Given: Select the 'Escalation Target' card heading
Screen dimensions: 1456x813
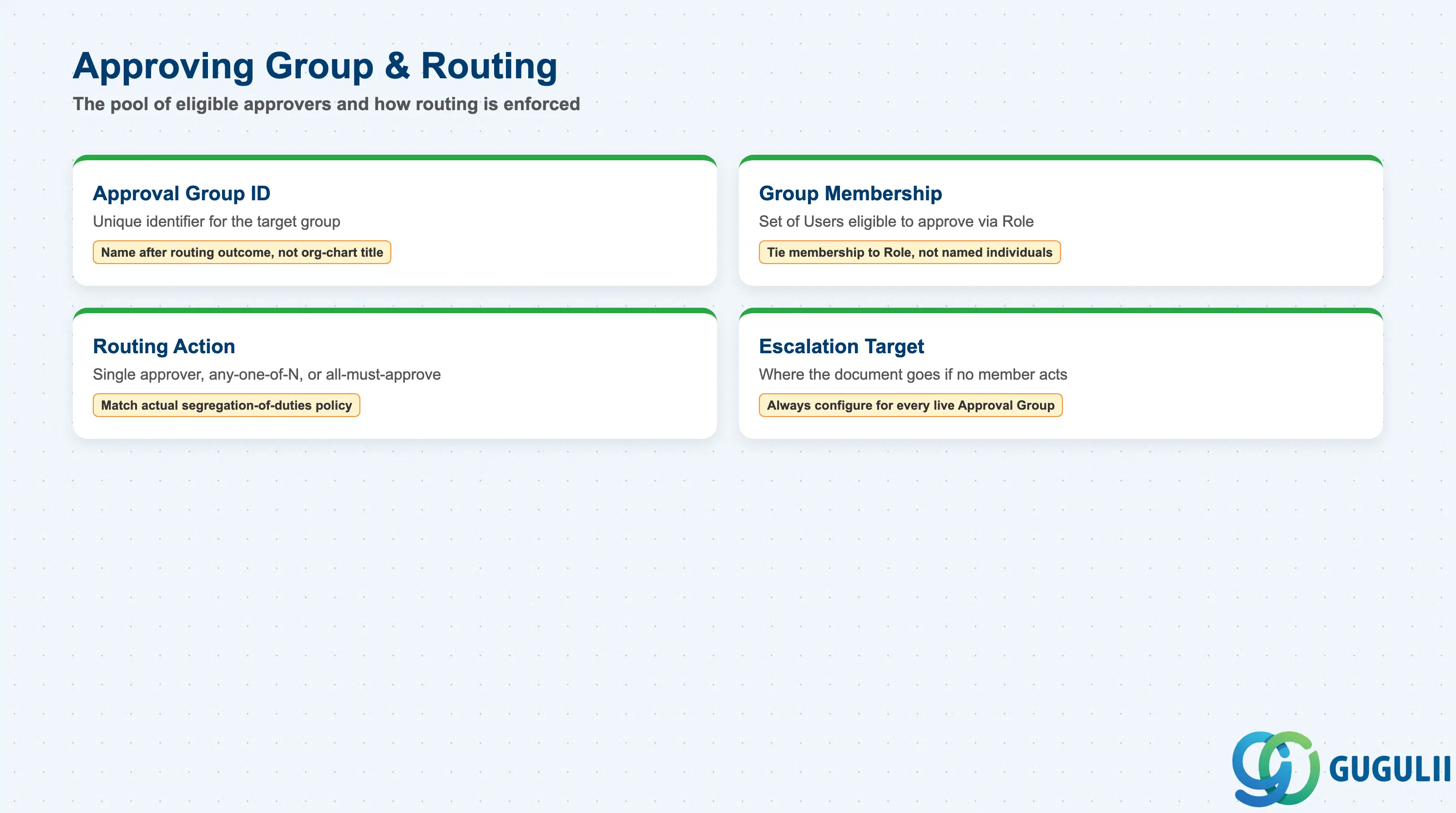Looking at the screenshot, I should tap(841, 346).
